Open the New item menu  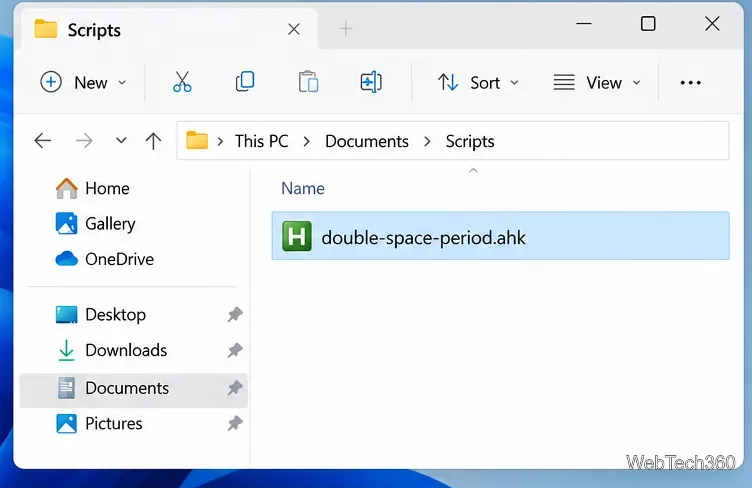[83, 82]
